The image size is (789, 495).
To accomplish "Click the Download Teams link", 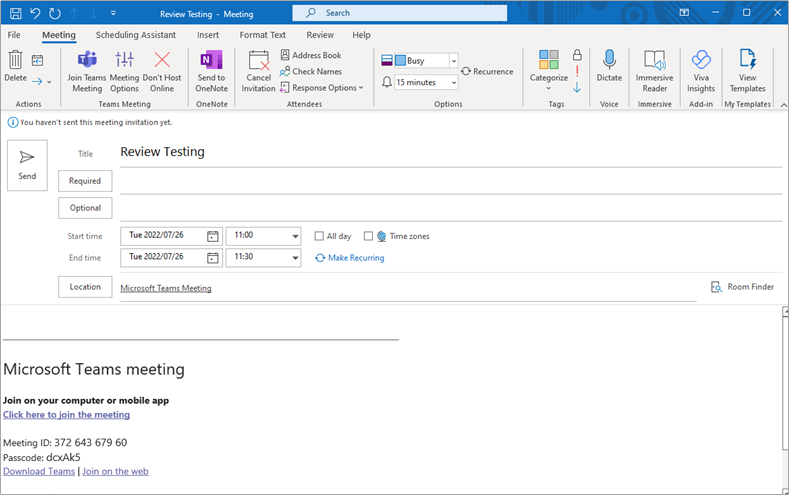I will (x=39, y=471).
